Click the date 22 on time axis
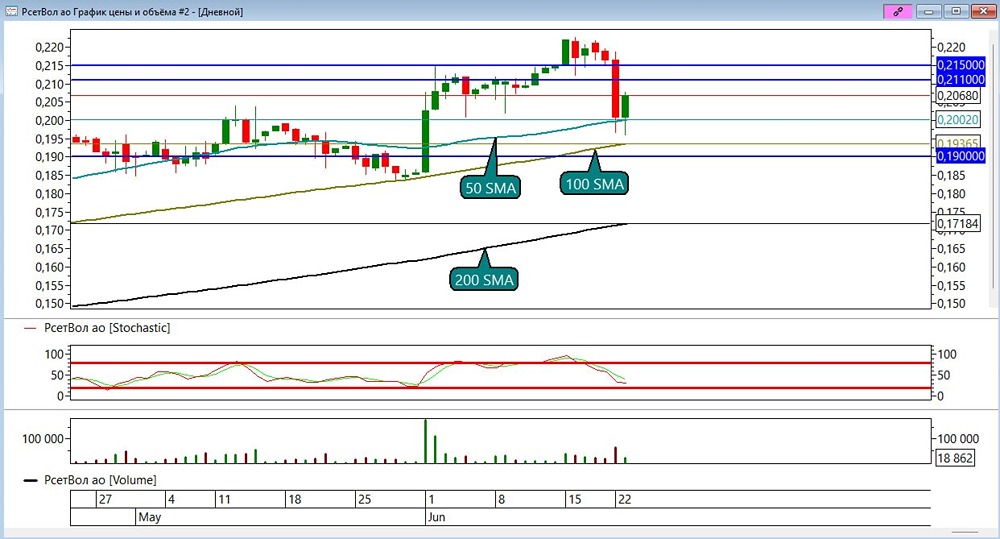Viewport: 1000px width, 539px height. click(624, 499)
